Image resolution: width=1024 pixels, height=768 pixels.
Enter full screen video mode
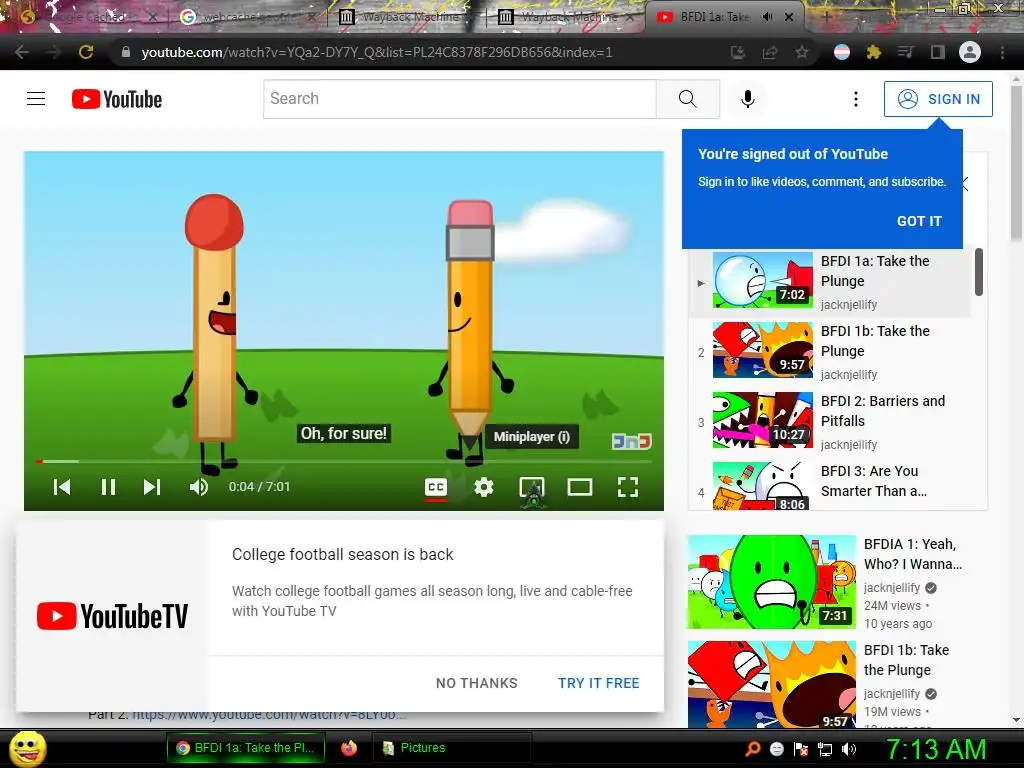(628, 487)
